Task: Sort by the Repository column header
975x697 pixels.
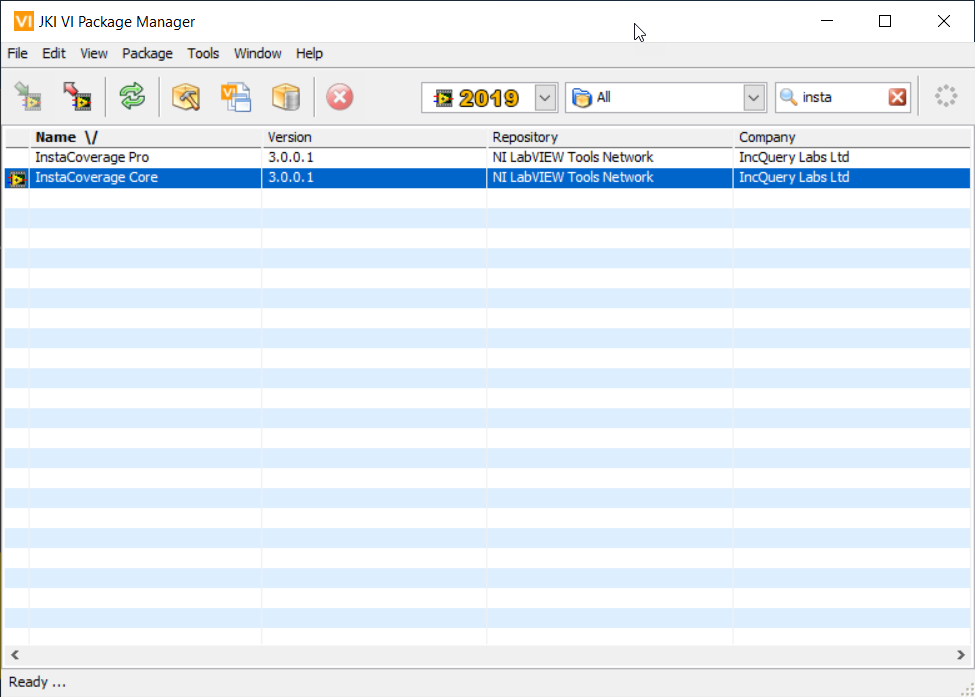Action: (x=609, y=137)
